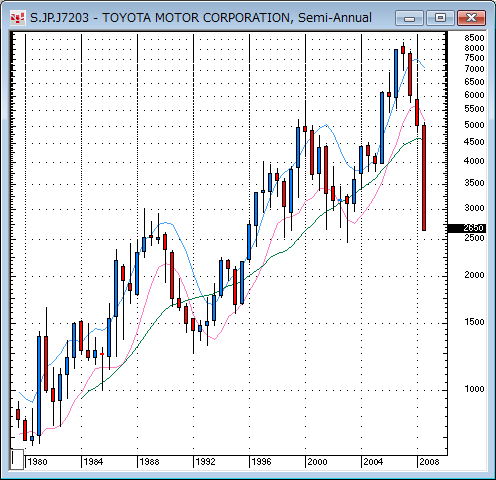Click the 4500 price axis label
Screen dimensions: 496x480
tap(474, 142)
